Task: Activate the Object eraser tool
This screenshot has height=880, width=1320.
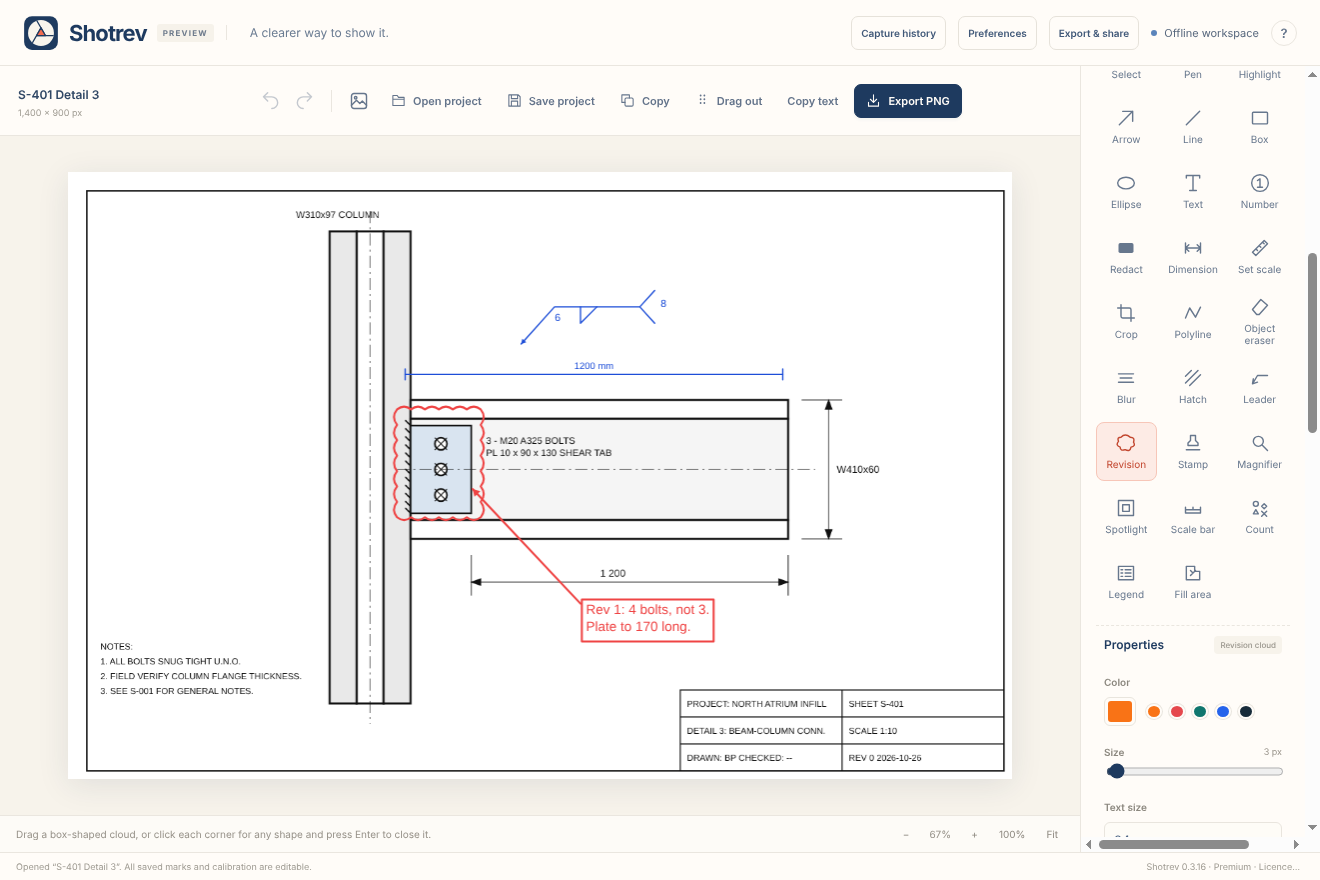Action: click(1260, 321)
